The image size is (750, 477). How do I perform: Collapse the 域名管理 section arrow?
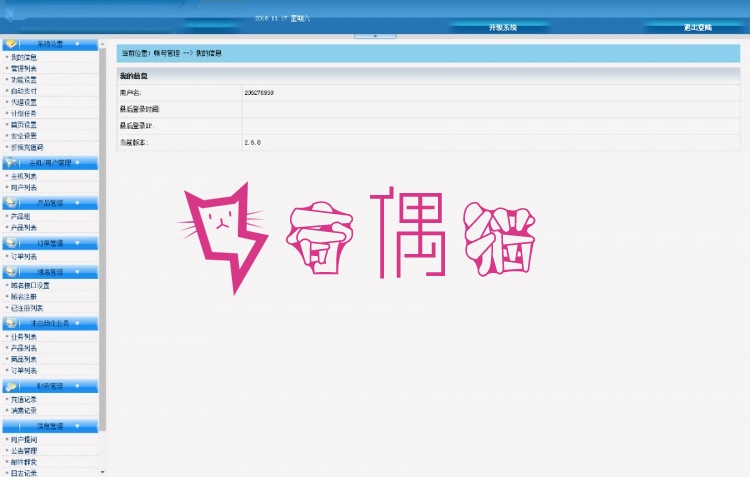pyautogui.click(x=77, y=272)
